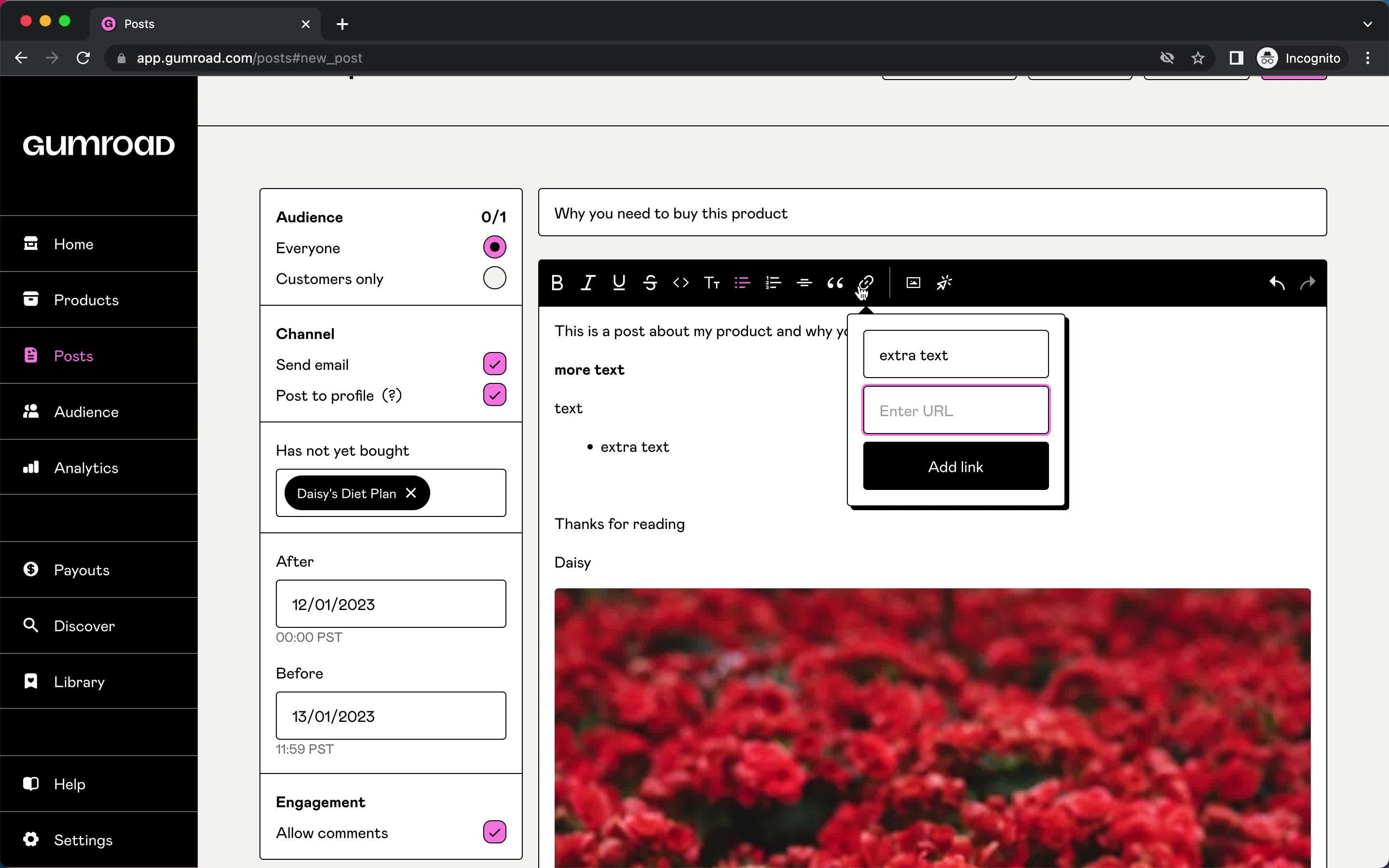
Task: Apply italic formatting in the editor
Action: pyautogui.click(x=588, y=283)
